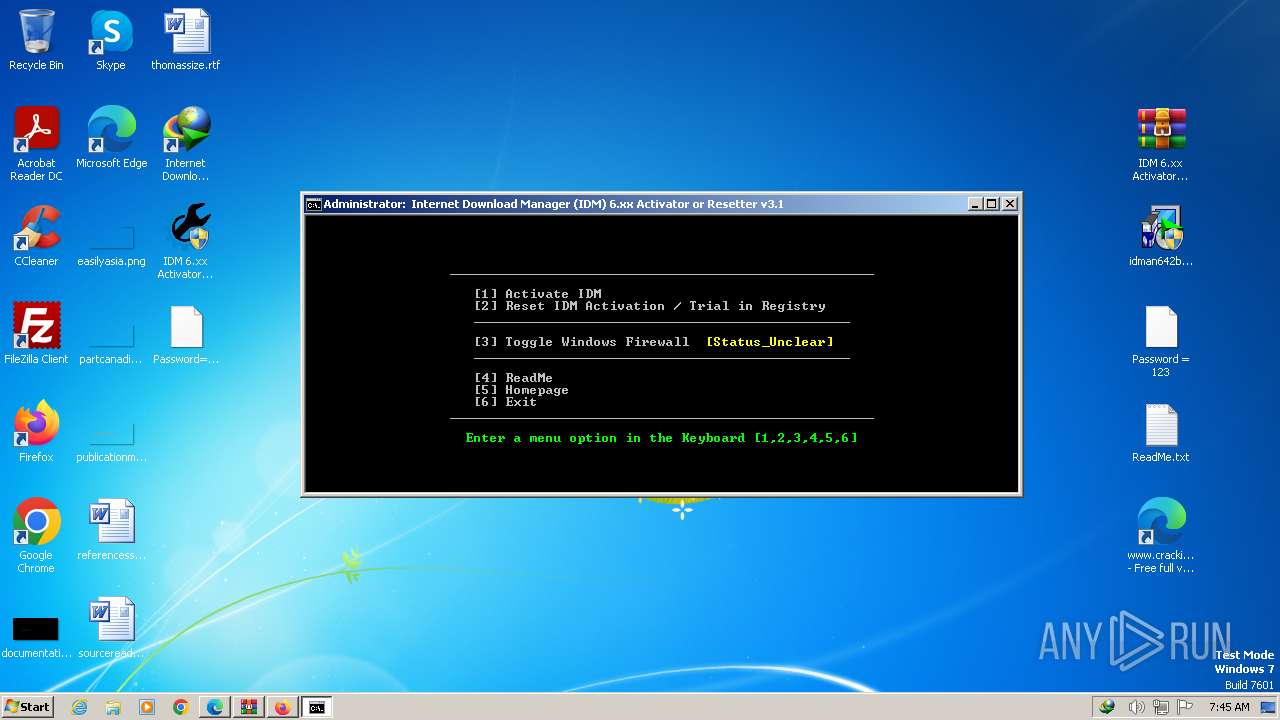Click the active cmd taskbar button
The image size is (1280, 720).
[317, 707]
